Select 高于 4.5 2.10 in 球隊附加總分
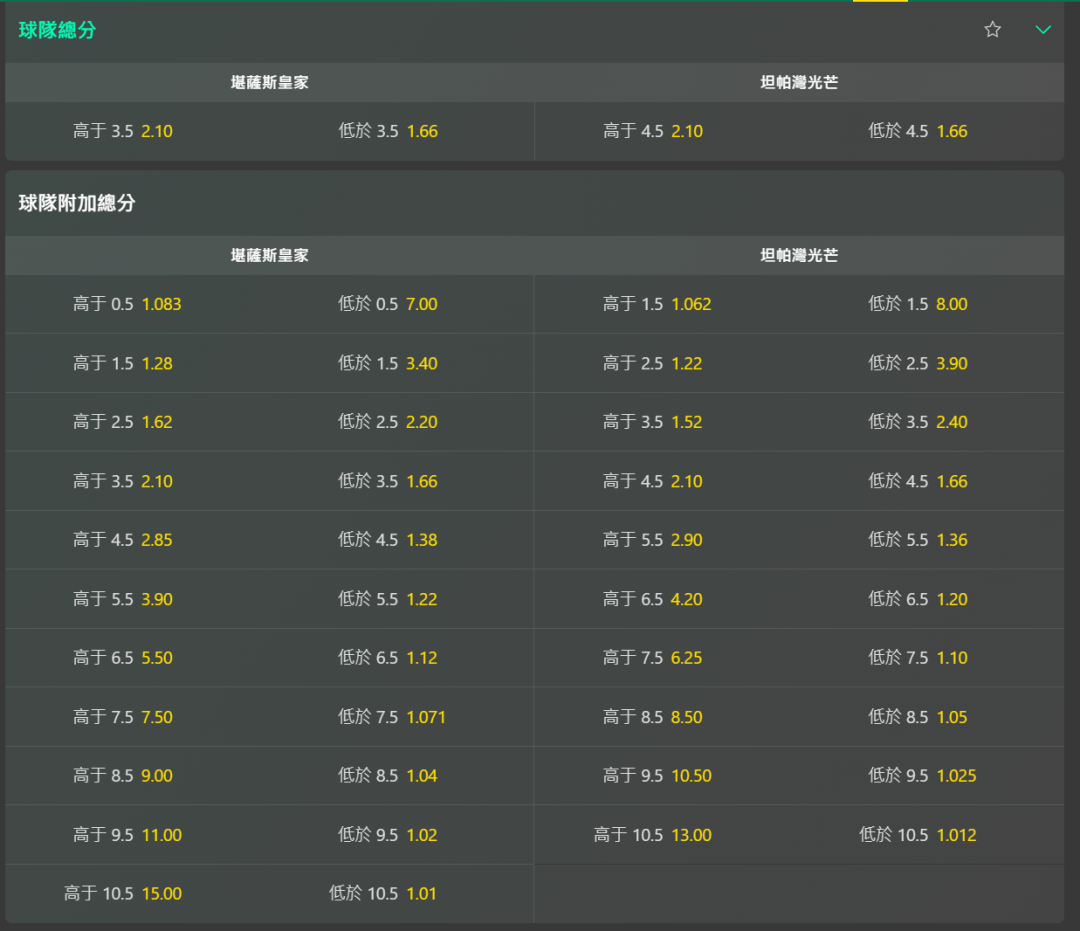The image size is (1080, 931). [x=653, y=481]
